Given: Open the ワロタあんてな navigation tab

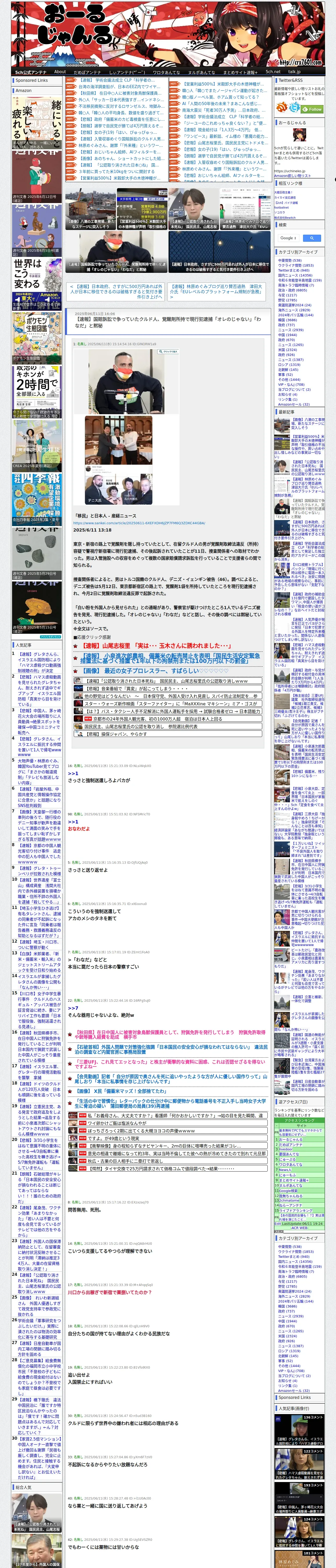Looking at the screenshot, I should [x=166, y=72].
